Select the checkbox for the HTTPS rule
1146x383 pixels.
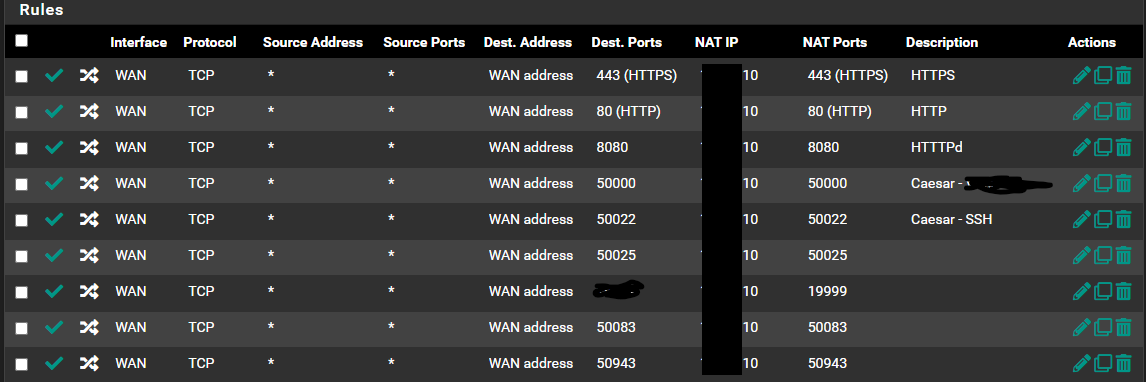click(22, 76)
